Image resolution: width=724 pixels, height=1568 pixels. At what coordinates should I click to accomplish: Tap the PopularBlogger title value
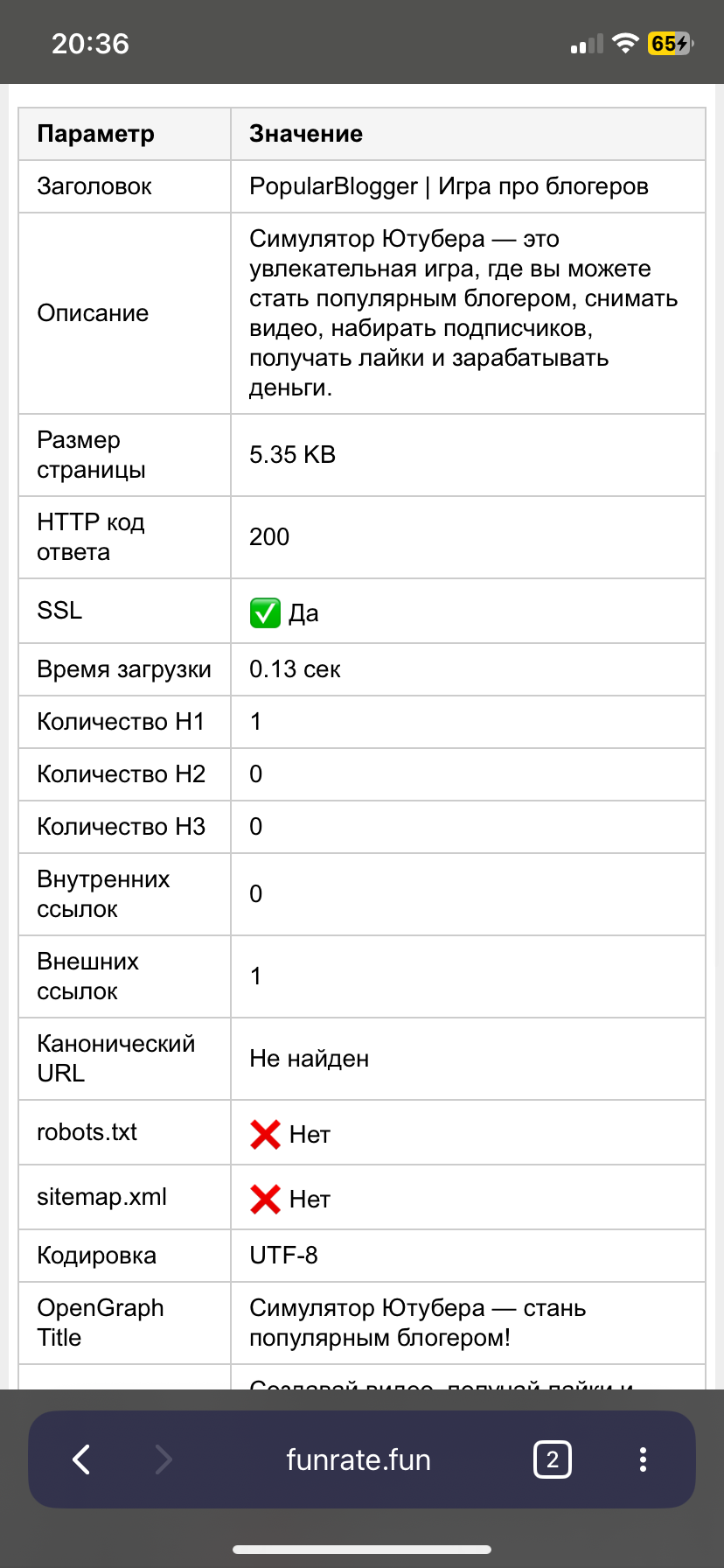(449, 186)
